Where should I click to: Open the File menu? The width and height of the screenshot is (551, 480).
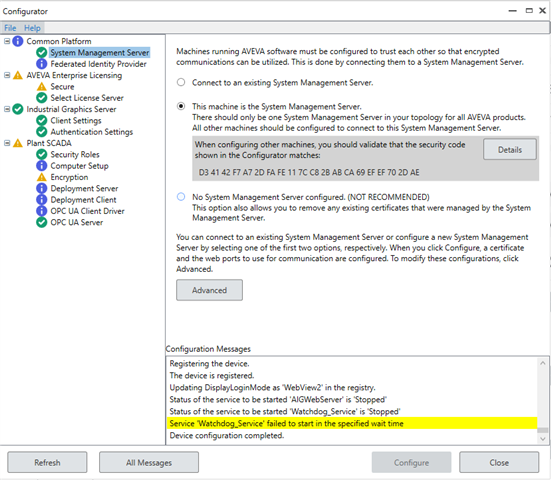(10, 28)
